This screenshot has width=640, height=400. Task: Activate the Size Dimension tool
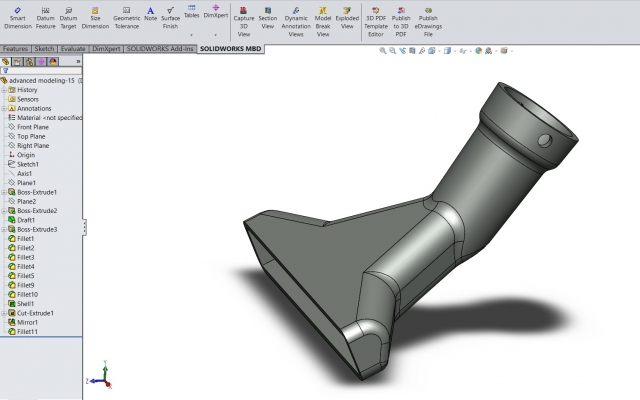[x=95, y=18]
